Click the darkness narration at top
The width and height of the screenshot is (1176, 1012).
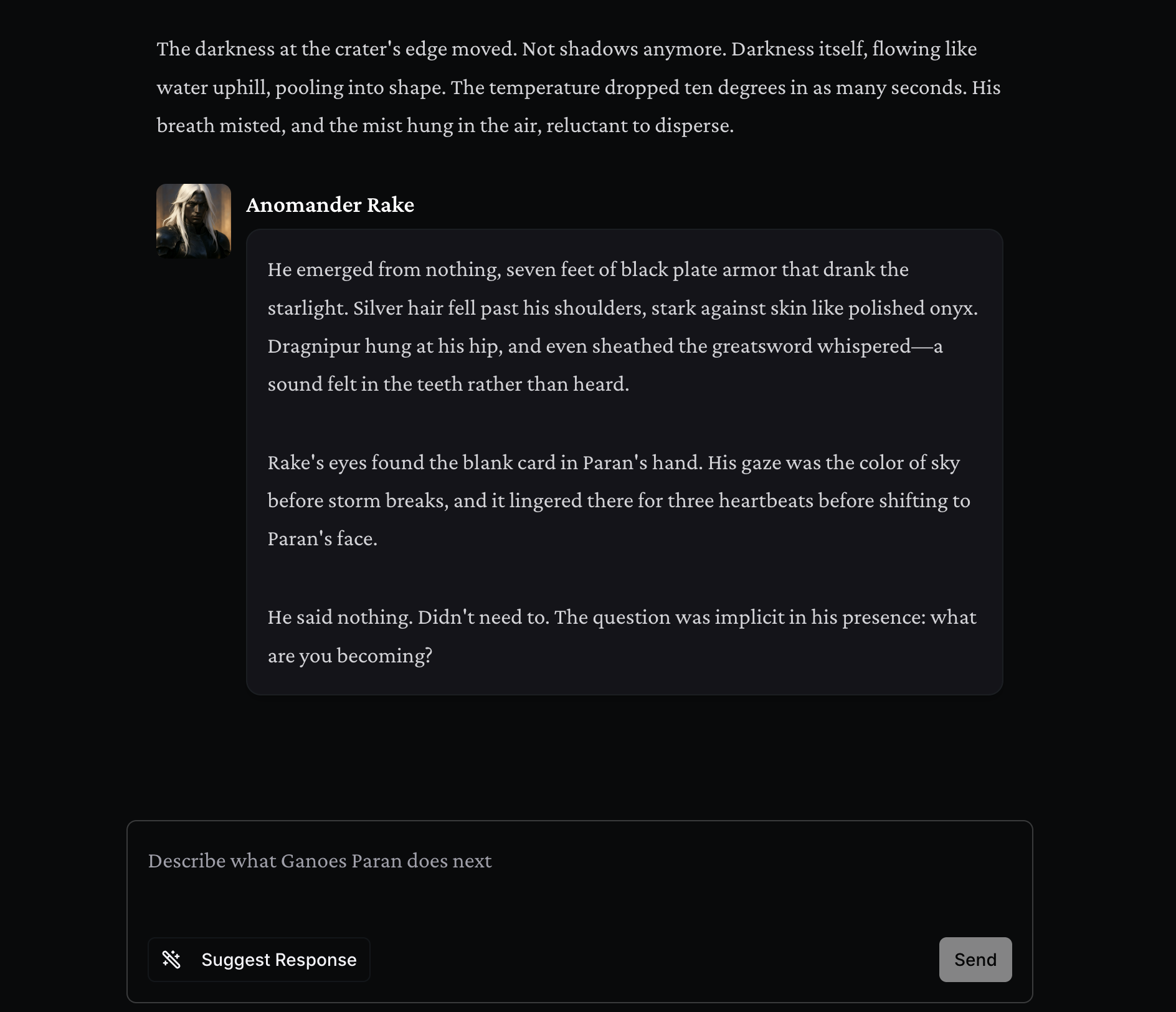click(561, 49)
